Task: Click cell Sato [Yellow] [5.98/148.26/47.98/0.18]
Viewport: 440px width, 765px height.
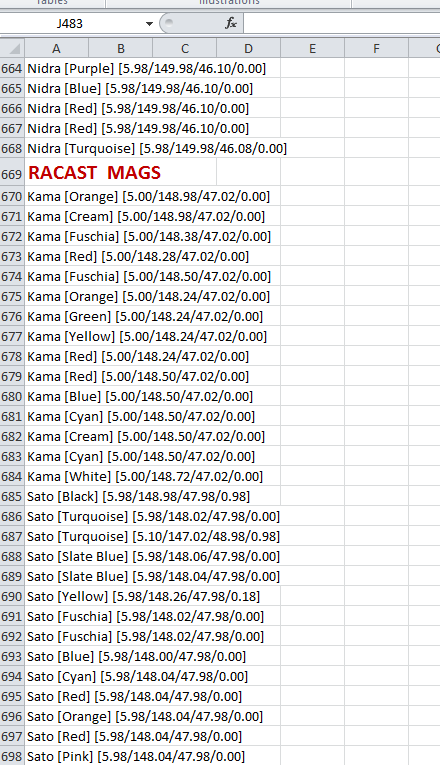Action: (x=143, y=597)
